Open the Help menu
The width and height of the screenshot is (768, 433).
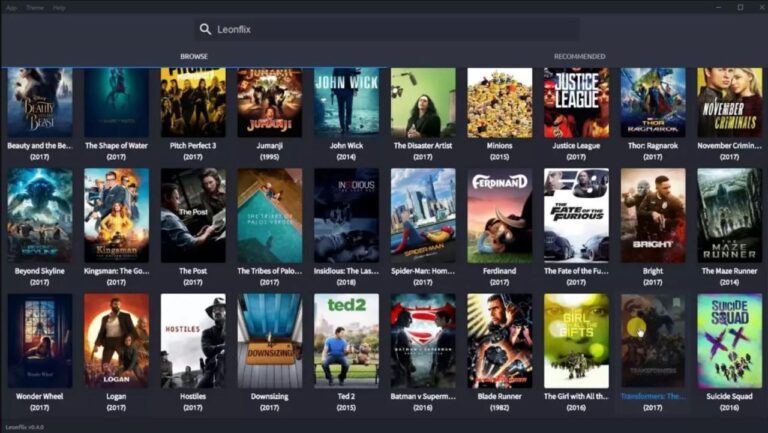tap(59, 8)
